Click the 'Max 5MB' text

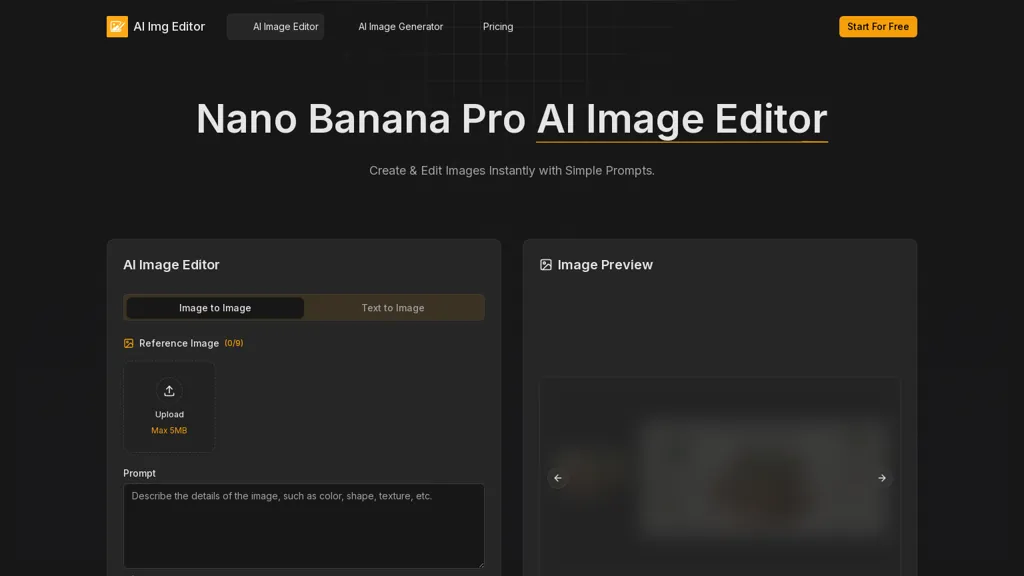pyautogui.click(x=169, y=430)
